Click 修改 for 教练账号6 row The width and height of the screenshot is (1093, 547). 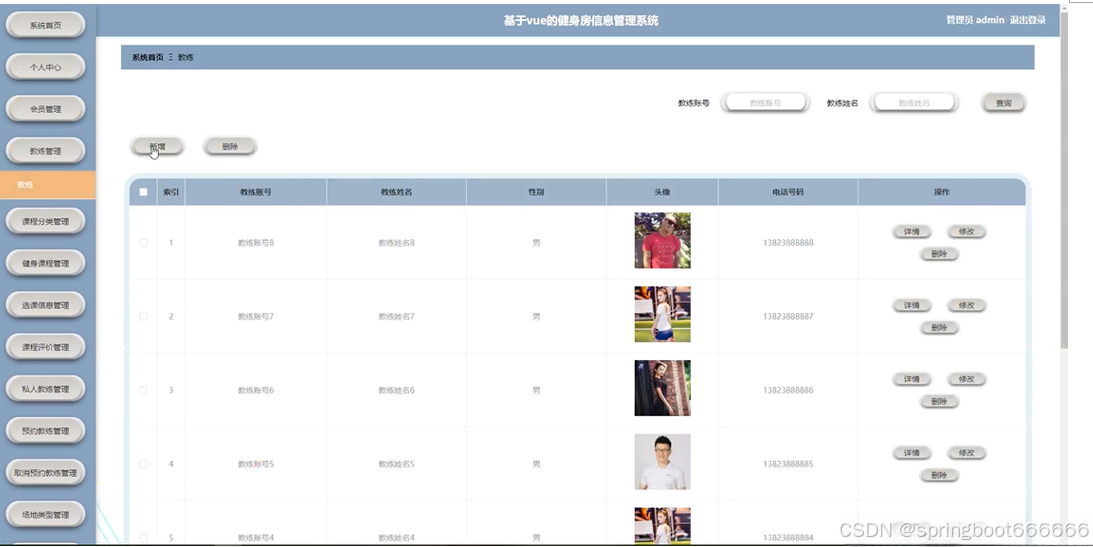(966, 379)
